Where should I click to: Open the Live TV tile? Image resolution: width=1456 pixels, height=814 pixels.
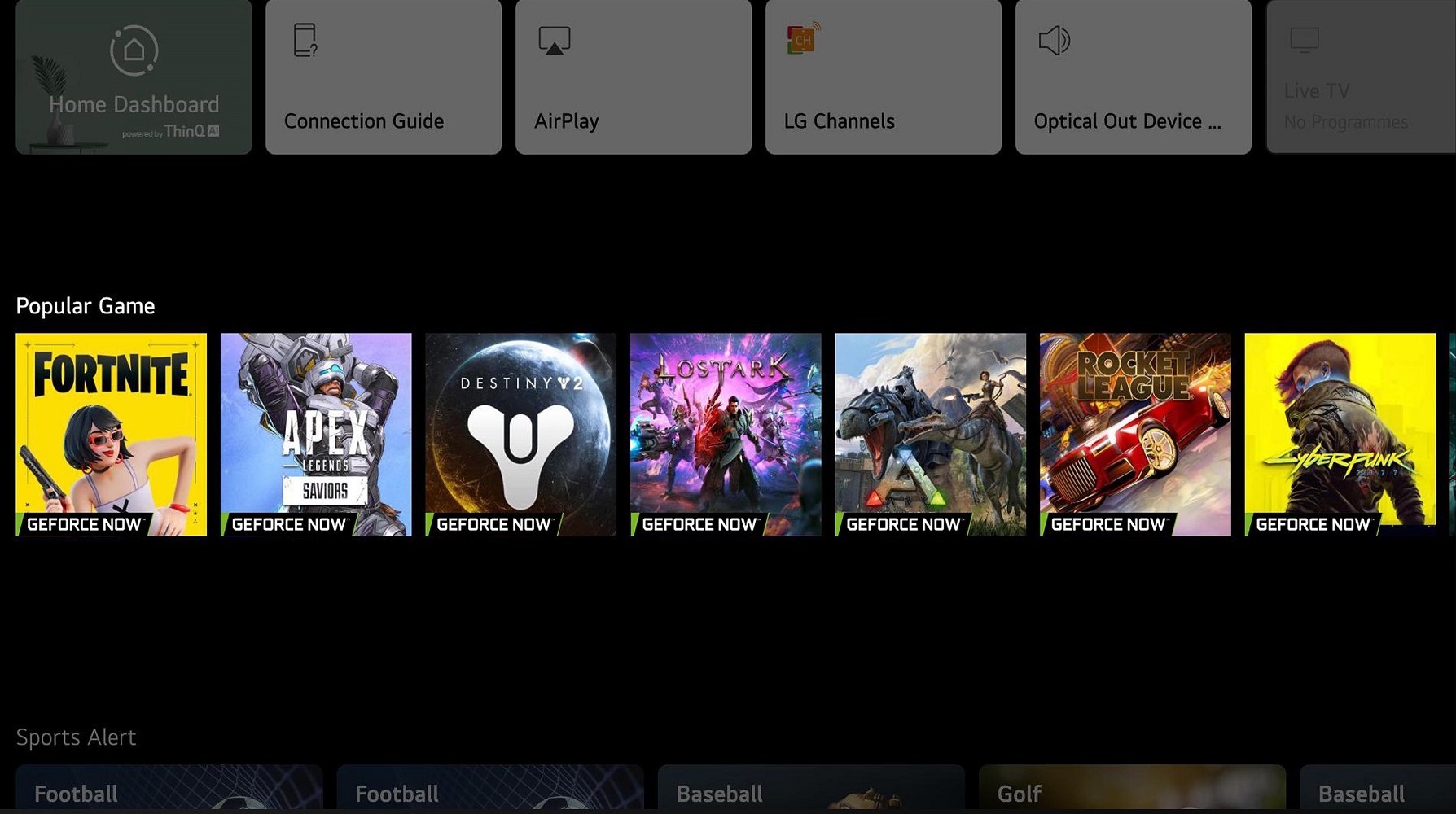1361,77
